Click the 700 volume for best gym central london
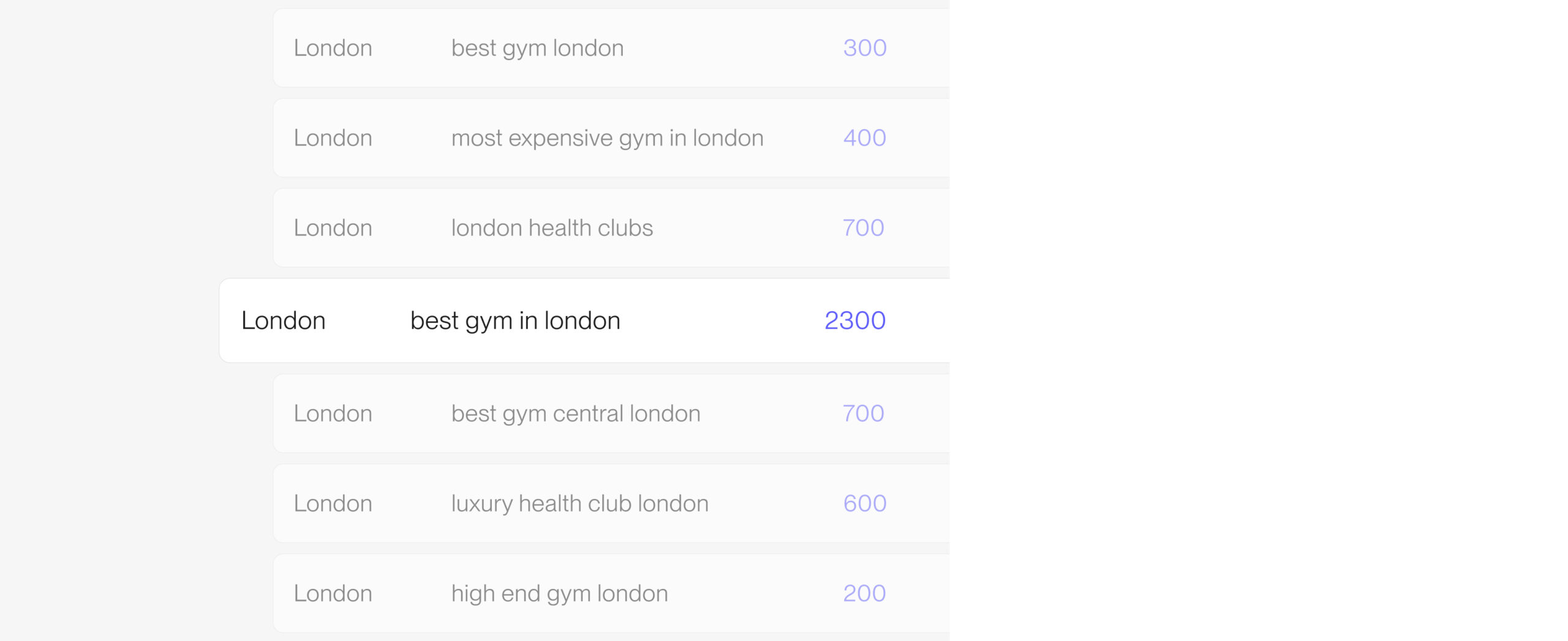1568x641 pixels. pos(864,413)
